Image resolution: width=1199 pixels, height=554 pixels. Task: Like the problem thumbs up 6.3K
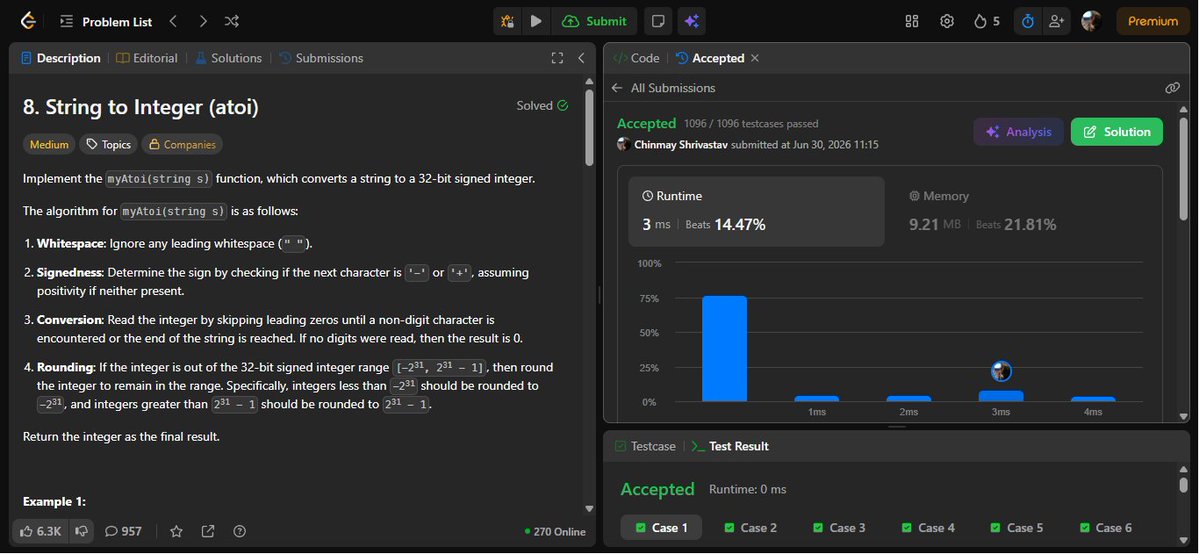tap(41, 531)
